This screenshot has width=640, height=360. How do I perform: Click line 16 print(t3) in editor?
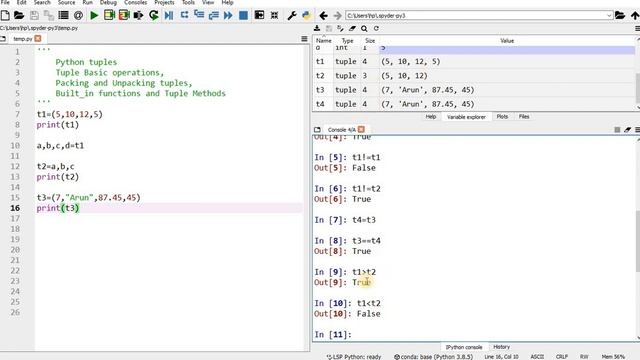point(58,208)
